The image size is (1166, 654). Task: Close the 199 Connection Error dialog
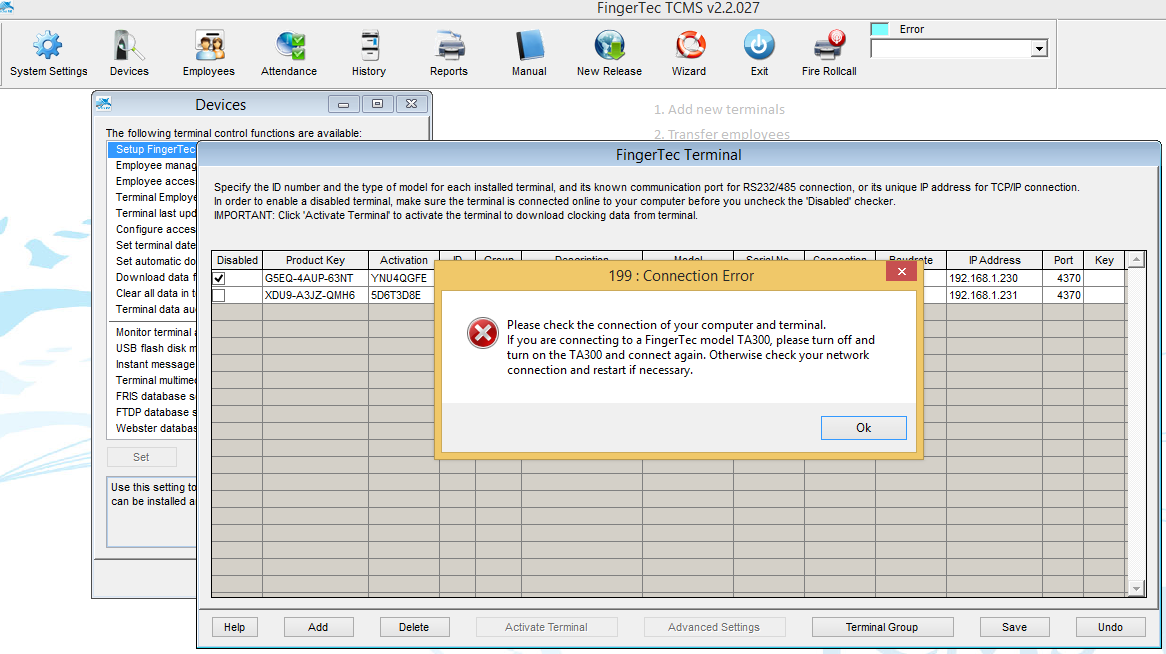[902, 272]
